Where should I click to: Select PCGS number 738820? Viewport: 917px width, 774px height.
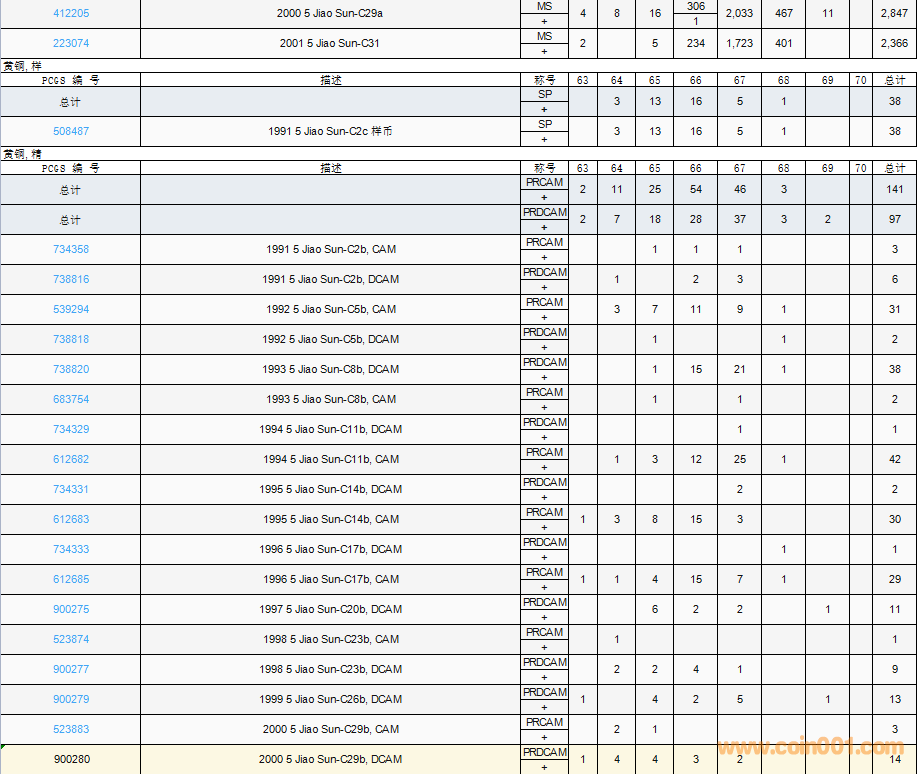click(70, 369)
